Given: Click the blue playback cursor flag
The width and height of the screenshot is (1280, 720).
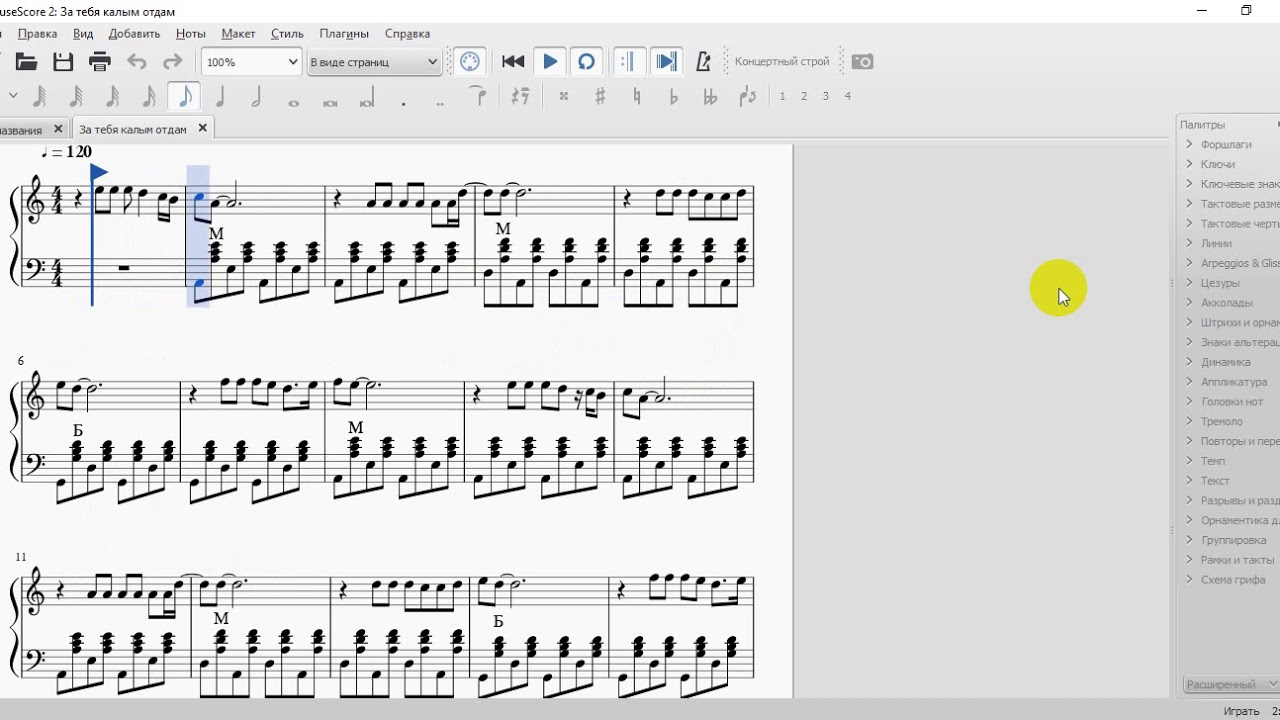Looking at the screenshot, I should [98, 173].
